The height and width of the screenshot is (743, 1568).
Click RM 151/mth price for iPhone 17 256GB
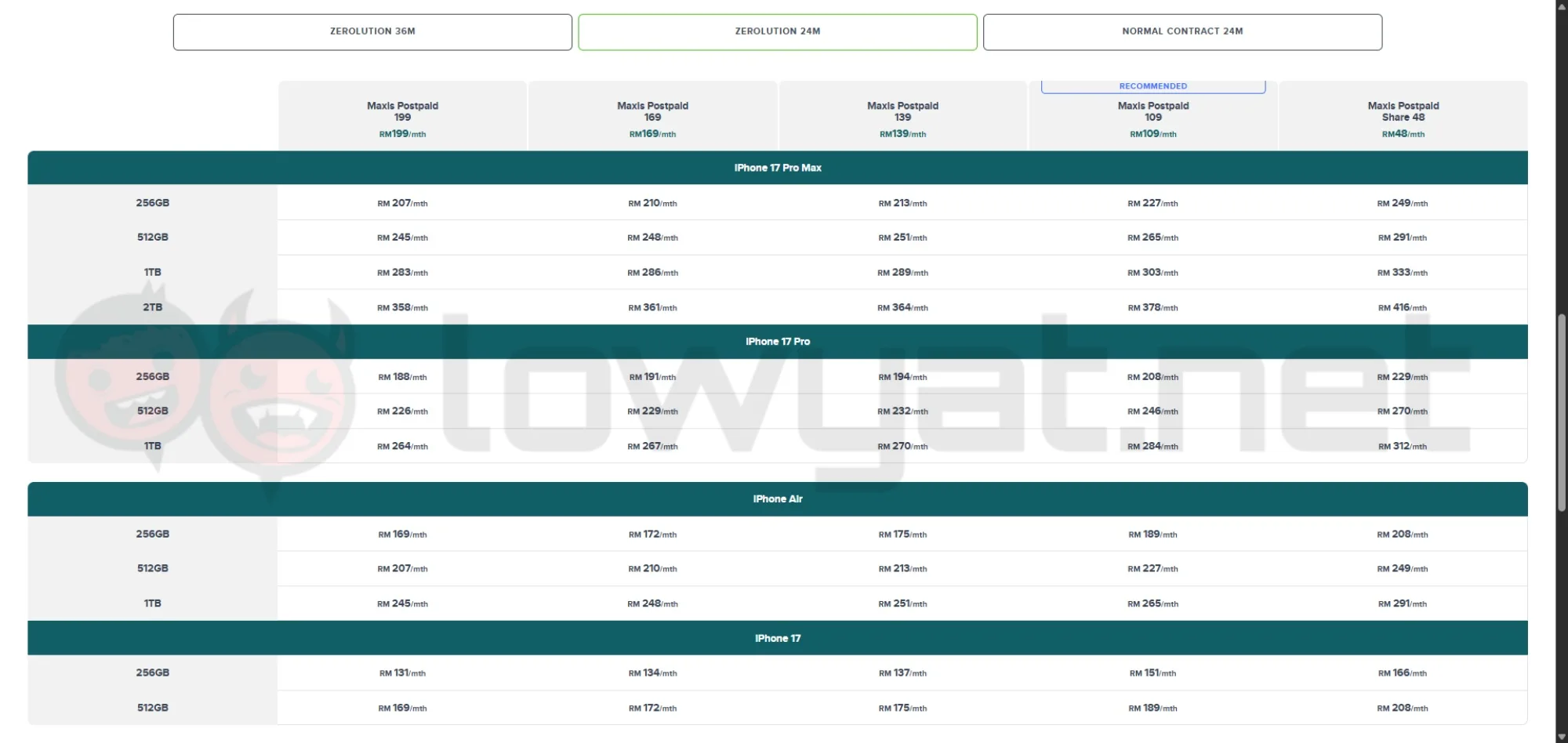[1152, 672]
